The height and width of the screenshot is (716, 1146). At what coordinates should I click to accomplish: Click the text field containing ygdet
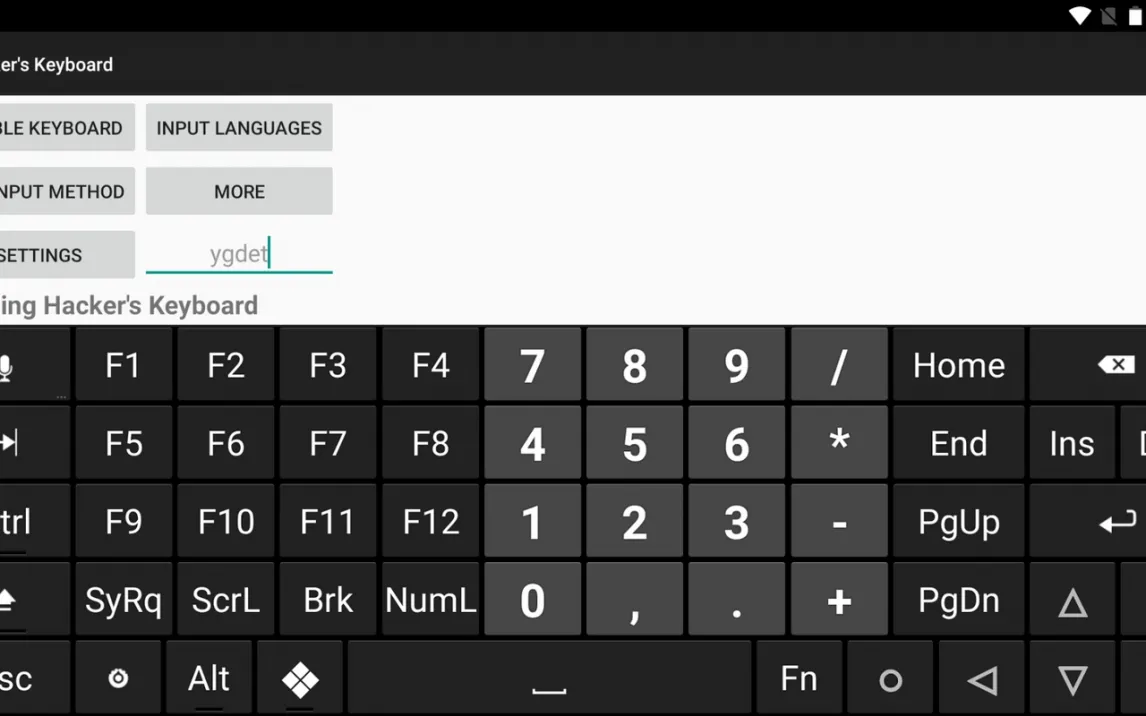pyautogui.click(x=239, y=254)
